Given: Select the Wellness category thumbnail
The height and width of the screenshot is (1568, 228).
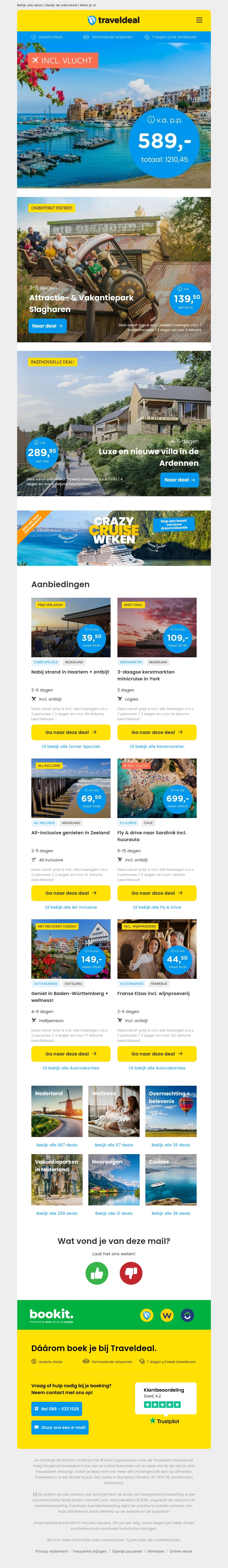Looking at the screenshot, I should [114, 1111].
